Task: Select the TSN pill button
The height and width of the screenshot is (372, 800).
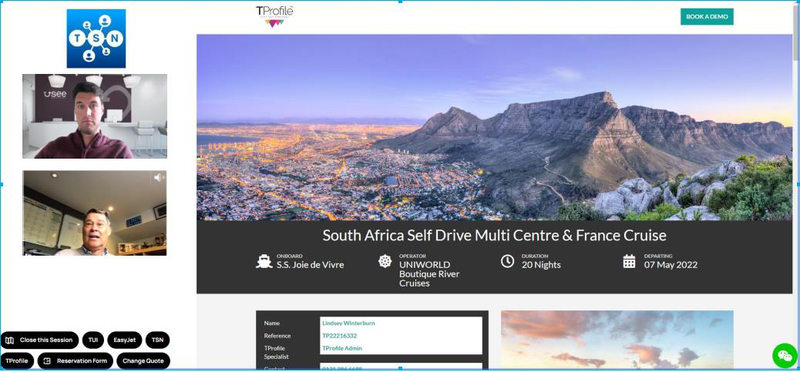Action: tap(157, 340)
